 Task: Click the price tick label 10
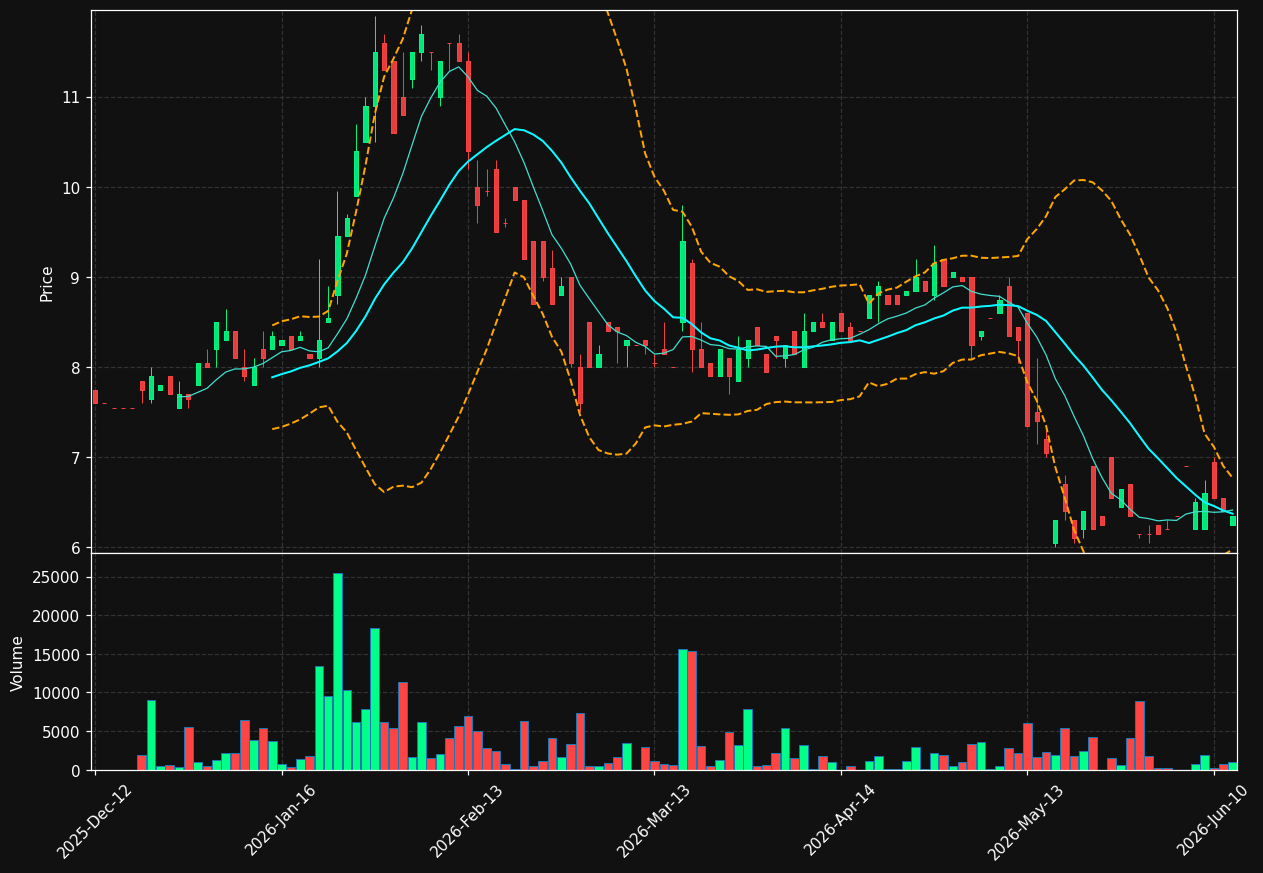[x=72, y=188]
